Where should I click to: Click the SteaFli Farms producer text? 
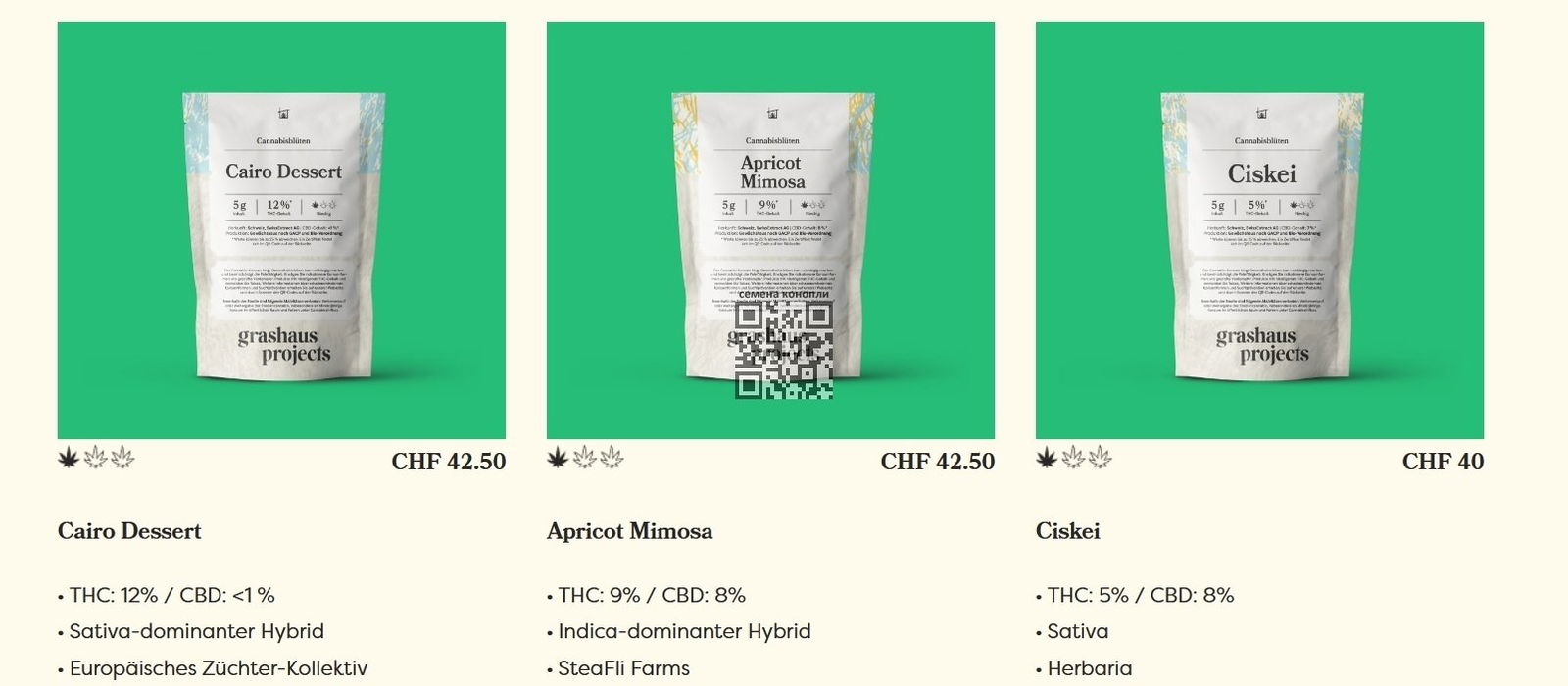624,668
